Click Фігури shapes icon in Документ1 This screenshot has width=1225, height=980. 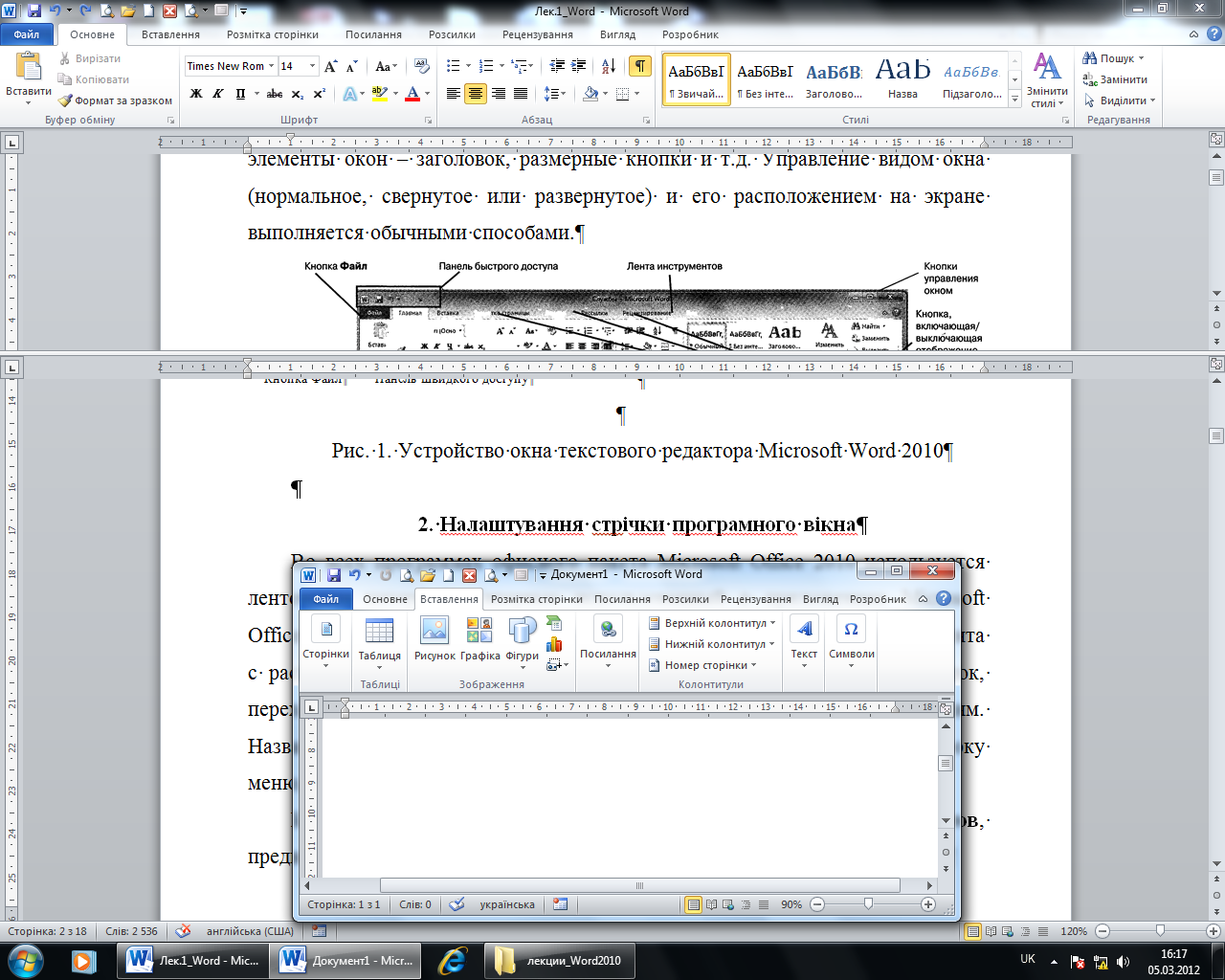coord(523,641)
